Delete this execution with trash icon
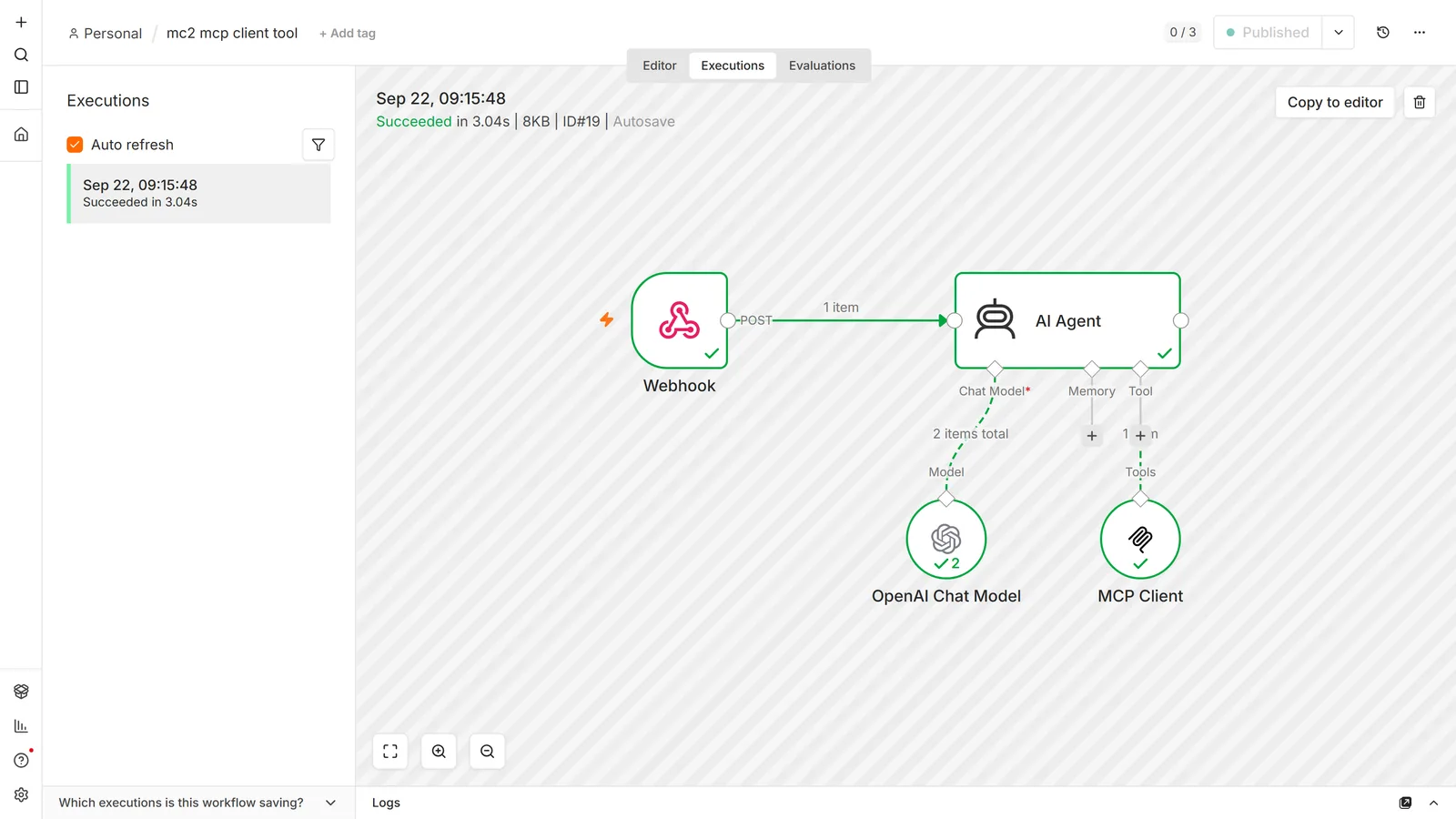The image size is (1456, 819). [x=1420, y=102]
